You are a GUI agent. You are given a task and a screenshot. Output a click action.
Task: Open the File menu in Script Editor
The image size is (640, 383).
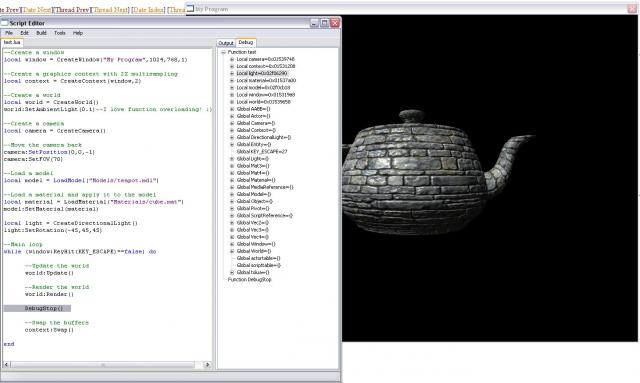point(9,33)
